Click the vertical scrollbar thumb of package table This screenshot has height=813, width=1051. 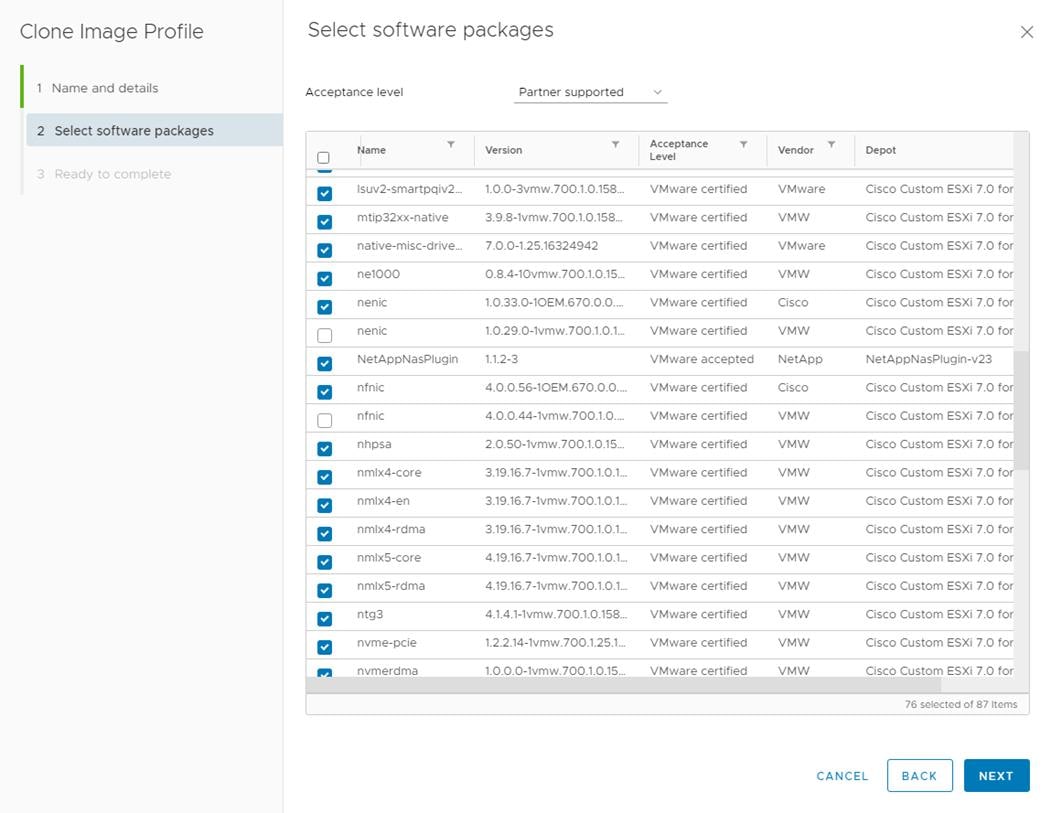(x=1021, y=410)
